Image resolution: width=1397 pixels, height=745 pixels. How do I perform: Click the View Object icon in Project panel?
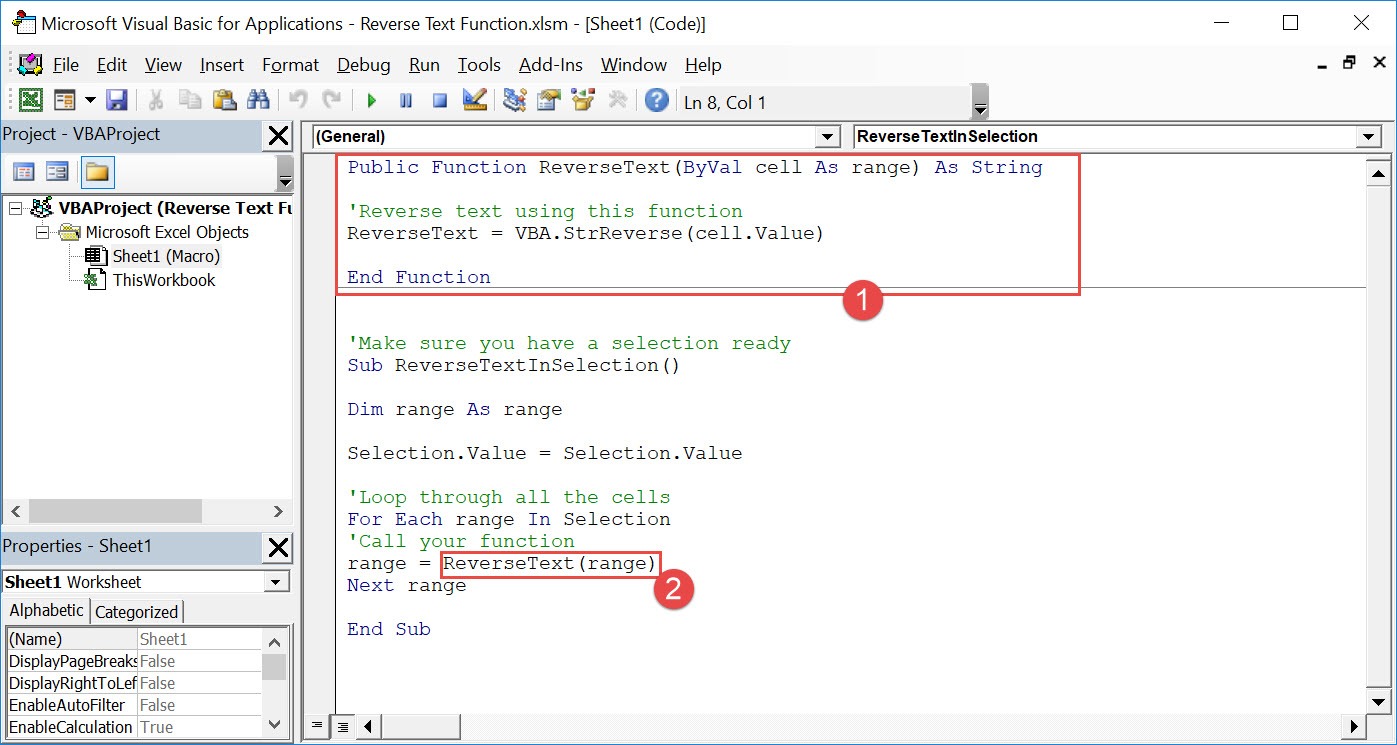click(57, 172)
